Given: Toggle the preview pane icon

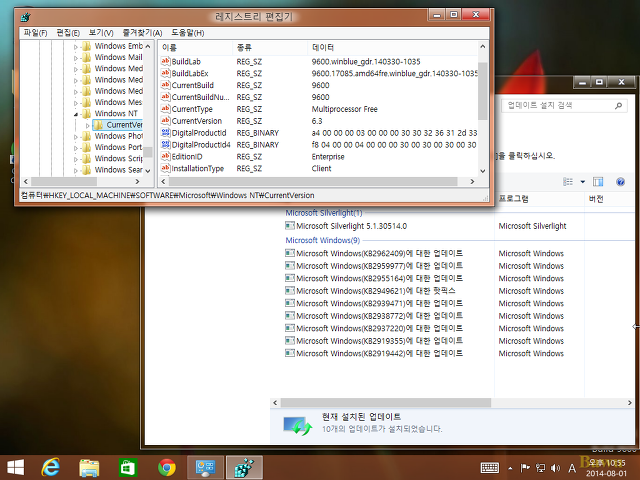Looking at the screenshot, I should pos(598,182).
